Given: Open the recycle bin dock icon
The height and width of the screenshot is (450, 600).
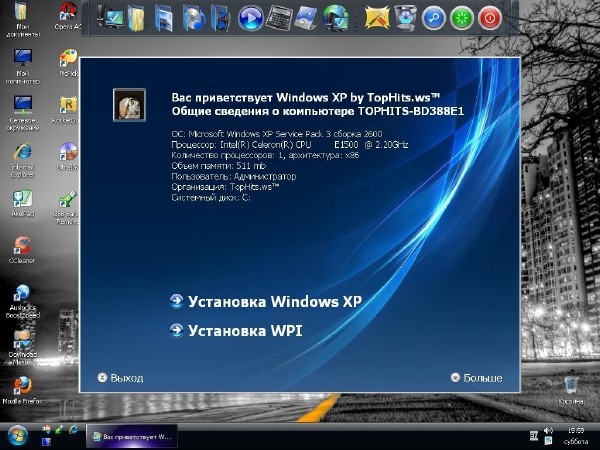Looking at the screenshot, I should pyautogui.click(x=406, y=18).
